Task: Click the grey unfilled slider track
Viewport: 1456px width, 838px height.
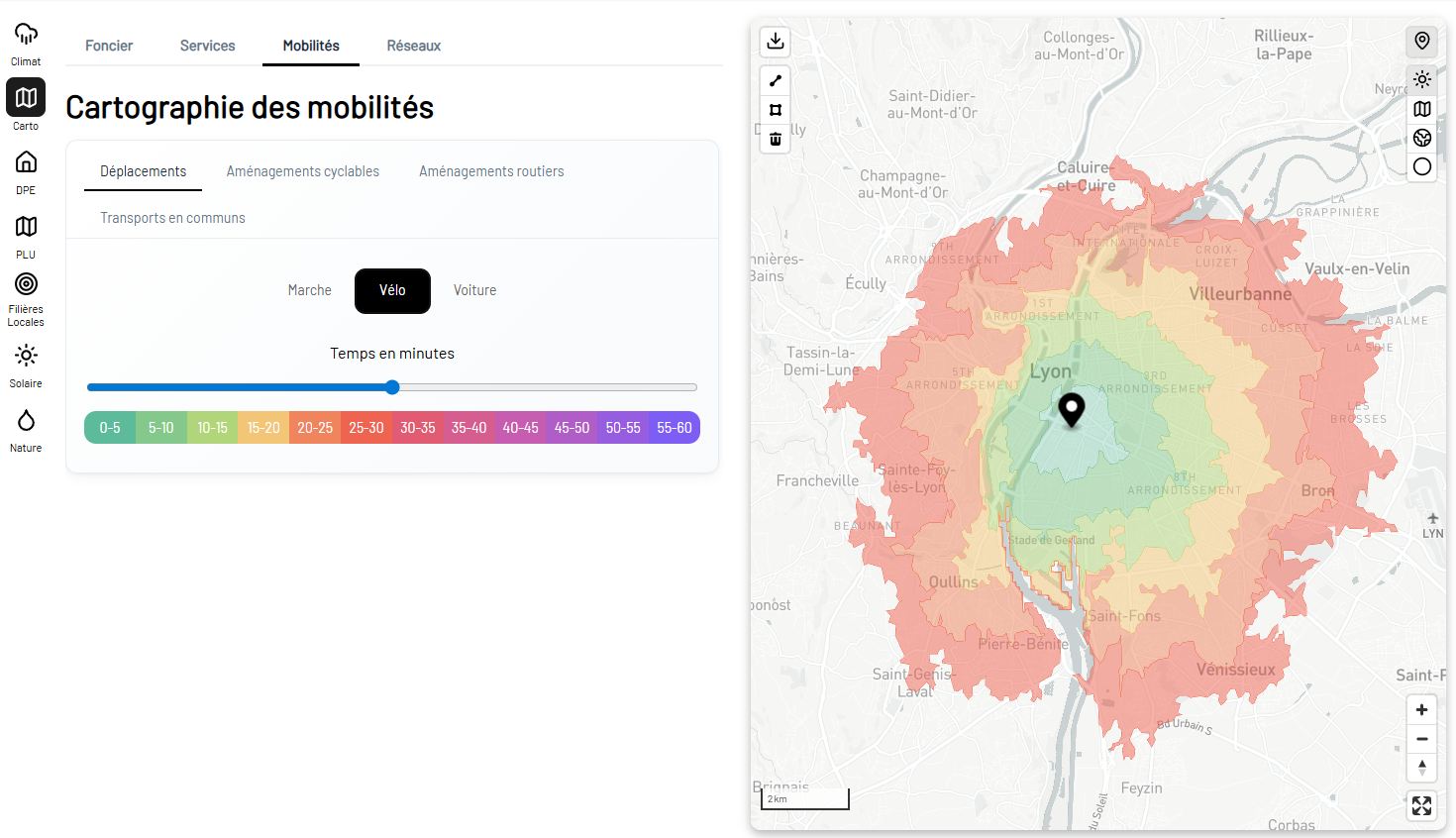Action: 549,387
